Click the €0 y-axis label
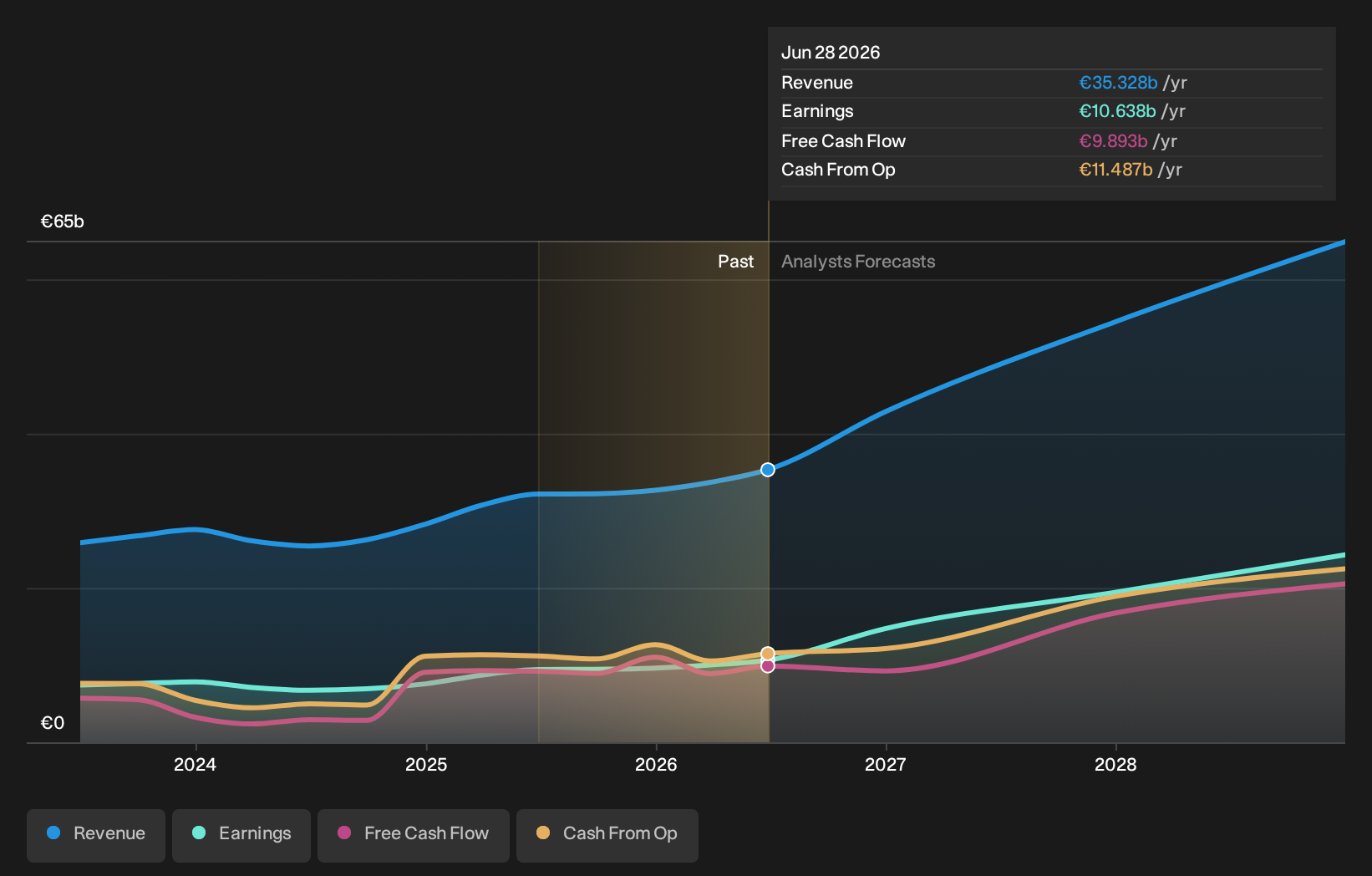The height and width of the screenshot is (876, 1372). point(53,723)
